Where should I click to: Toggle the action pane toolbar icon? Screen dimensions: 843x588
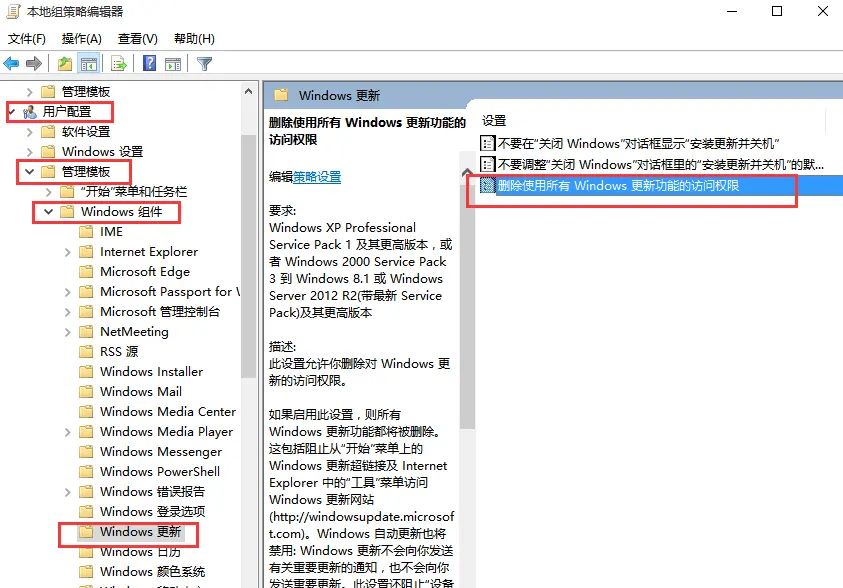click(x=173, y=64)
